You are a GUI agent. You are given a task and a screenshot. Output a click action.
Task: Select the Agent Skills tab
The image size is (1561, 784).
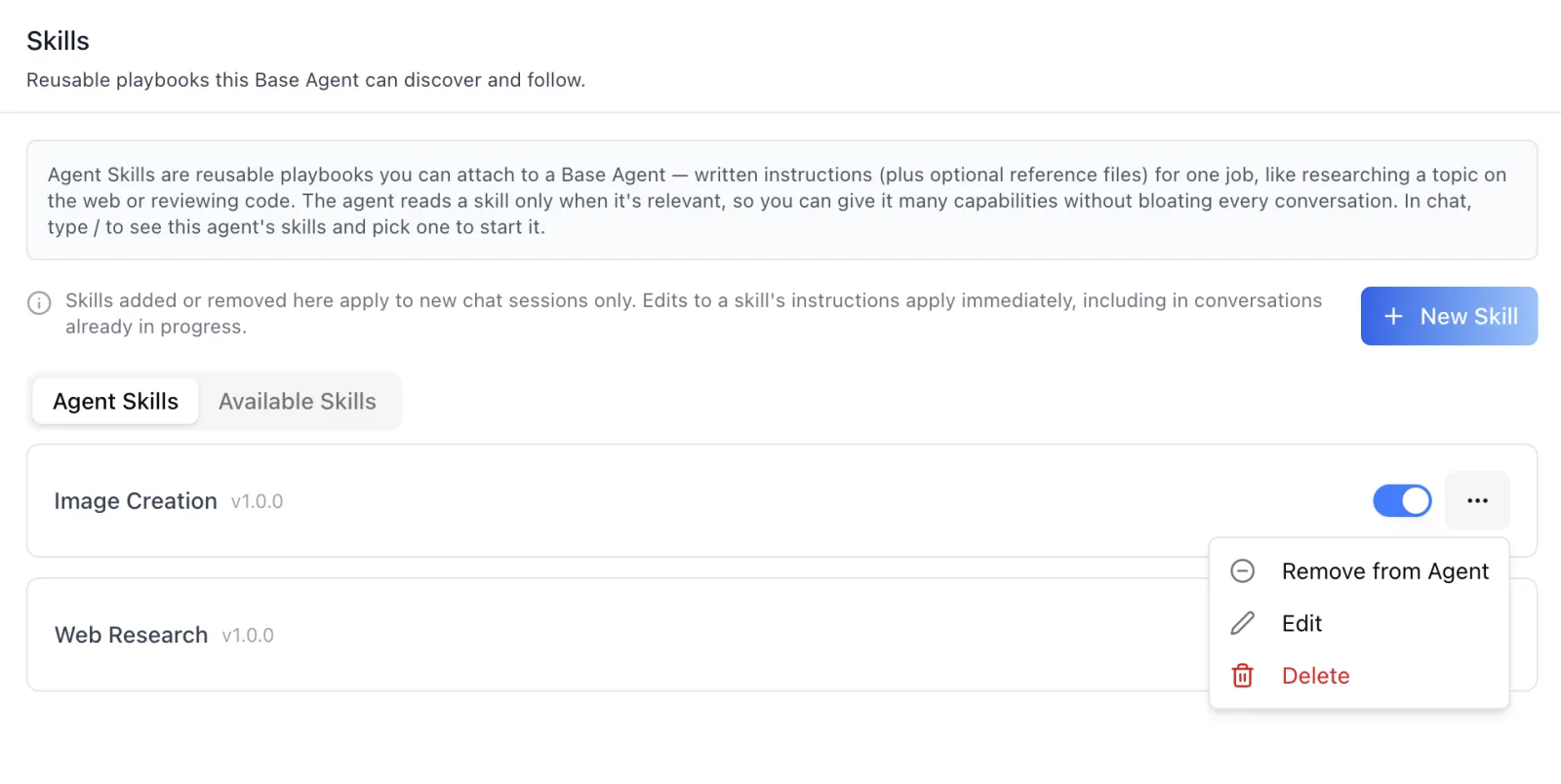point(115,402)
